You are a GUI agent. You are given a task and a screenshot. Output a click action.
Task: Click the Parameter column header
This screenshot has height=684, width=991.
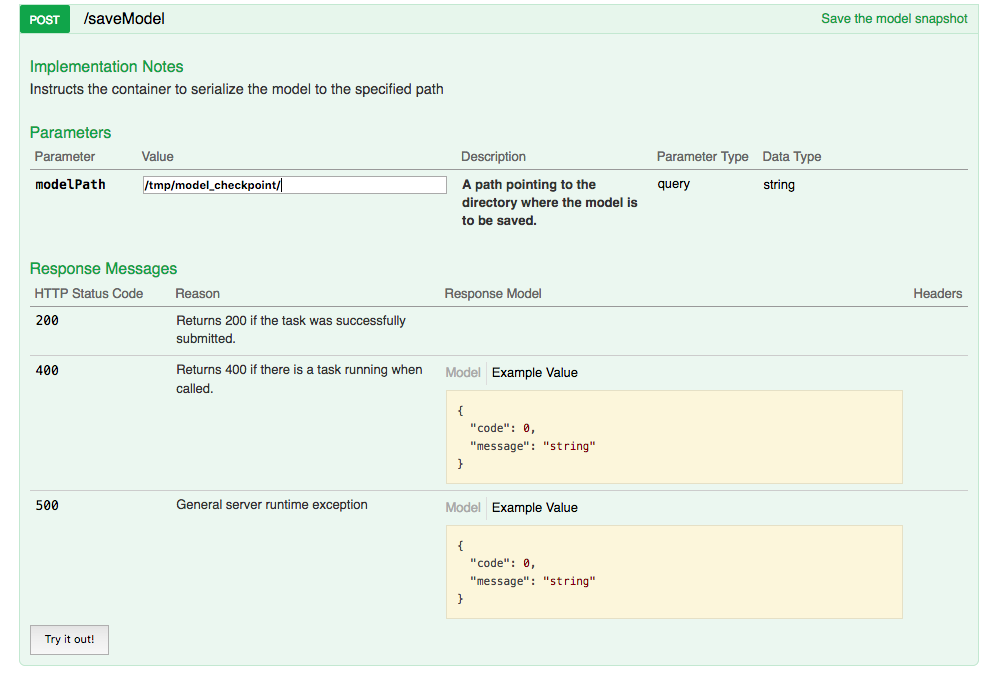click(x=64, y=156)
